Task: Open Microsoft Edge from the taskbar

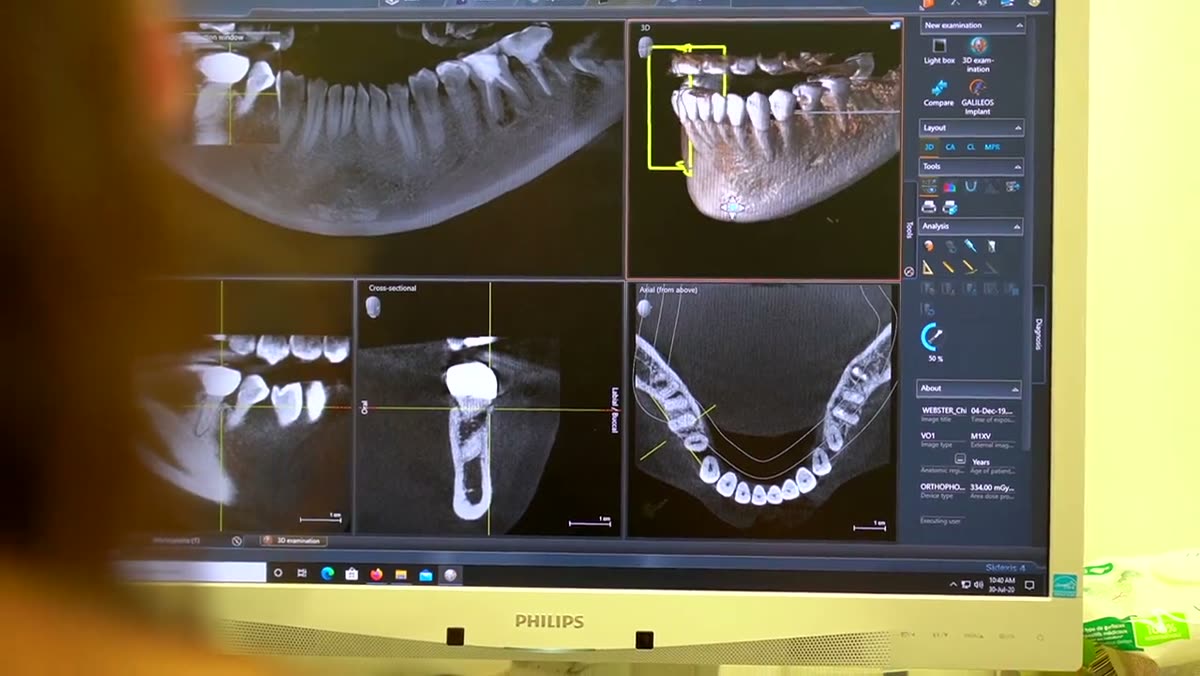Action: pos(327,574)
